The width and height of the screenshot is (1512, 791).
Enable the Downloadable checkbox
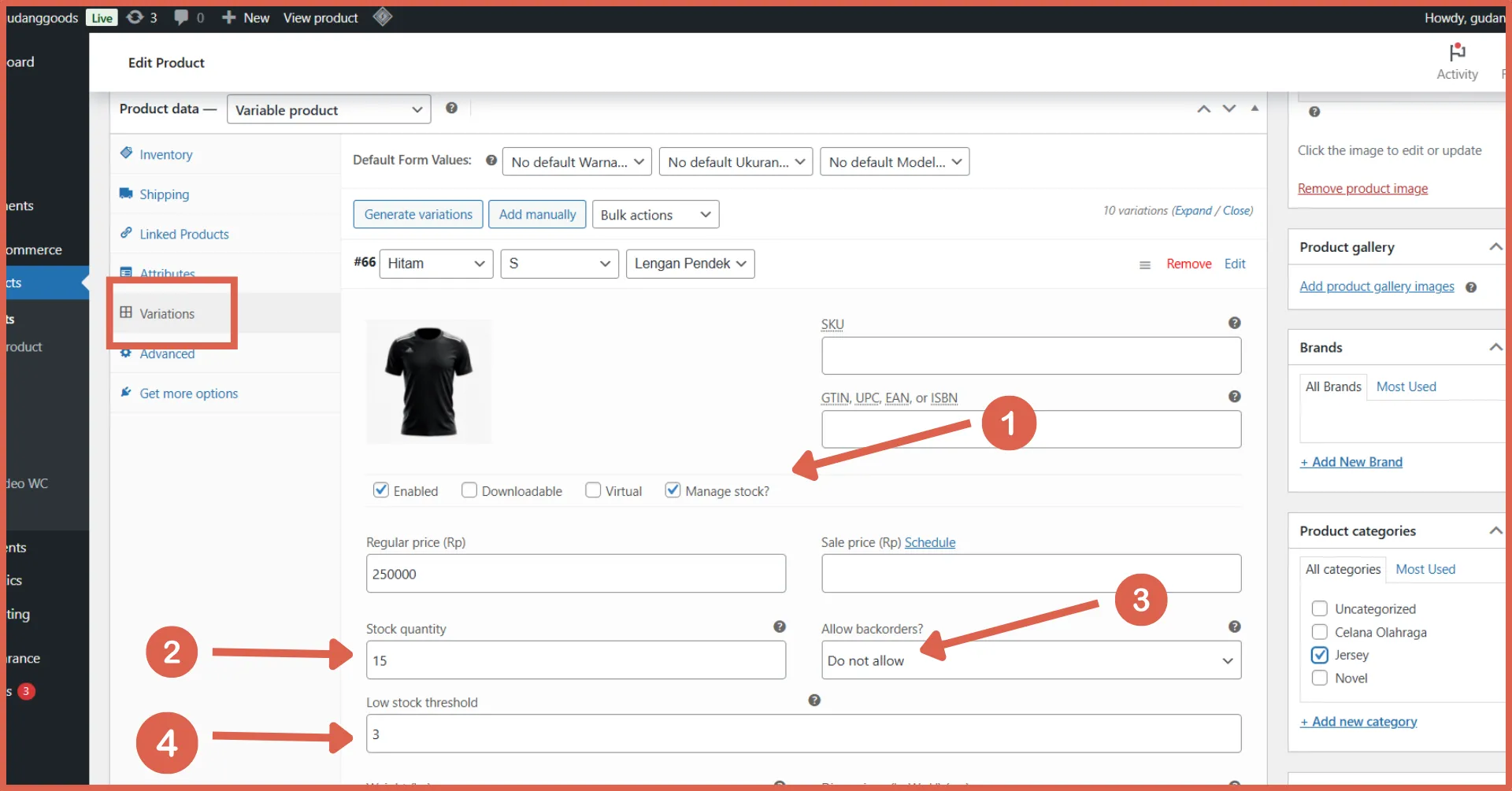click(469, 490)
